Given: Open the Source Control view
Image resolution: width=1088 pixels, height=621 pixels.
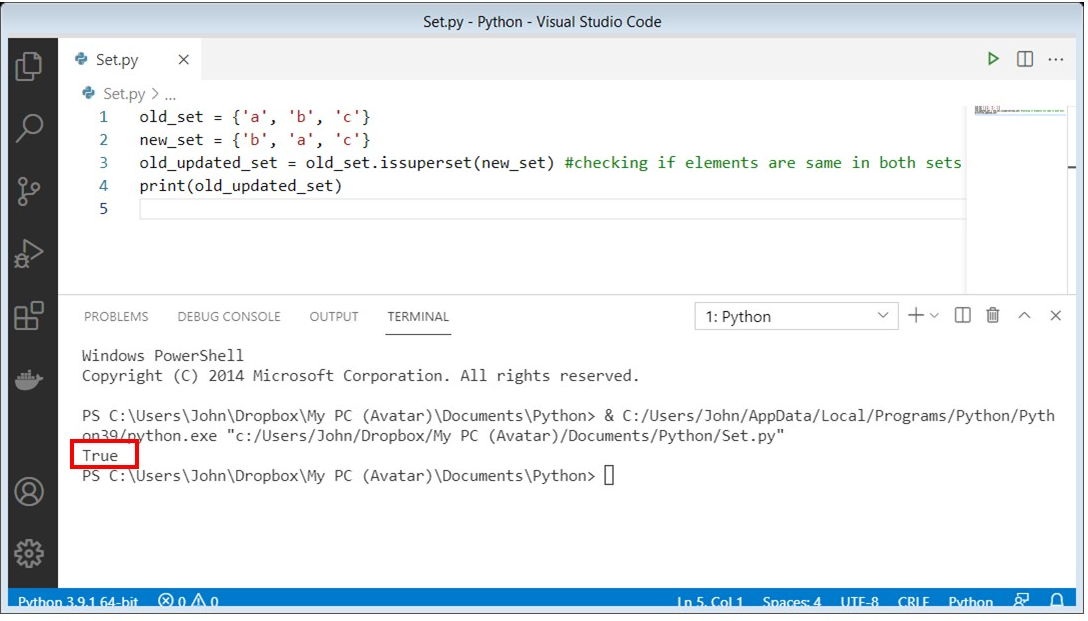Looking at the screenshot, I should click(x=29, y=190).
